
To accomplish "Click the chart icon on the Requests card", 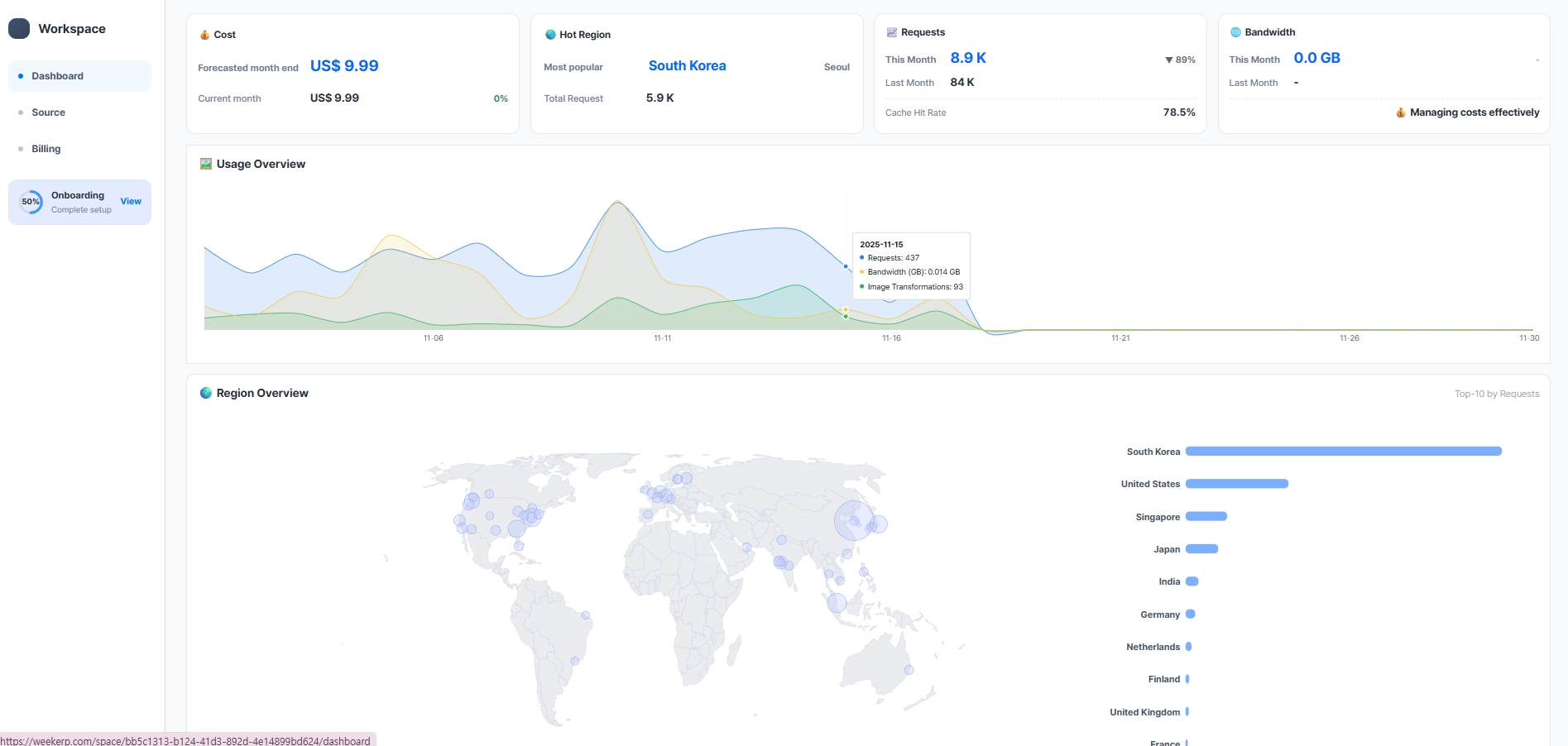I will (x=892, y=31).
